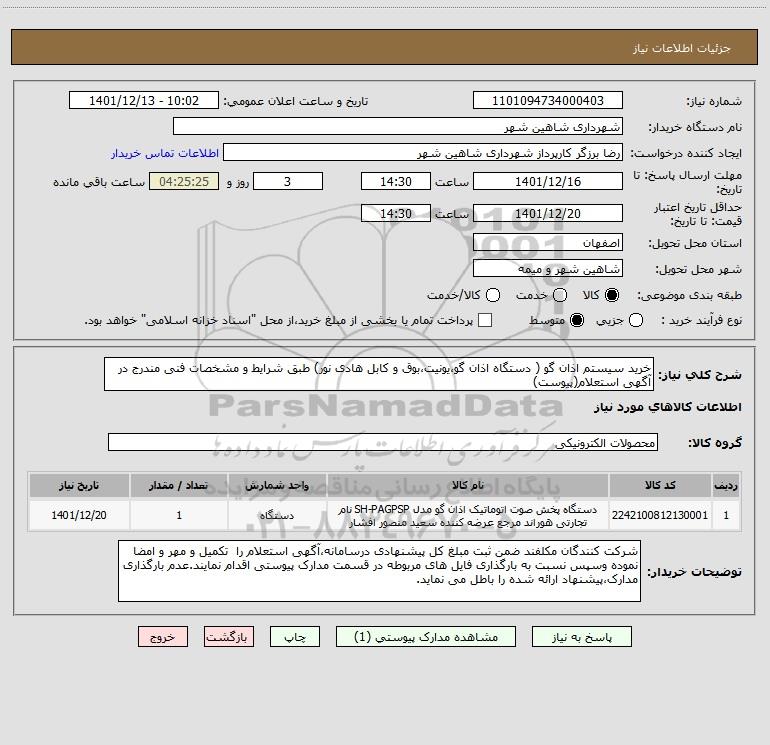The height and width of the screenshot is (745, 770).
Task: Click remaining days field showing 3
Action: [288, 181]
